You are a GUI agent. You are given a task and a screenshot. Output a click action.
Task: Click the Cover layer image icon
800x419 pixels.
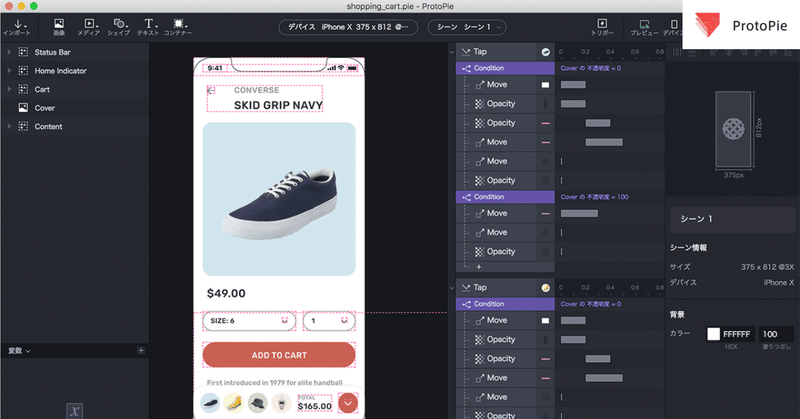coord(23,108)
